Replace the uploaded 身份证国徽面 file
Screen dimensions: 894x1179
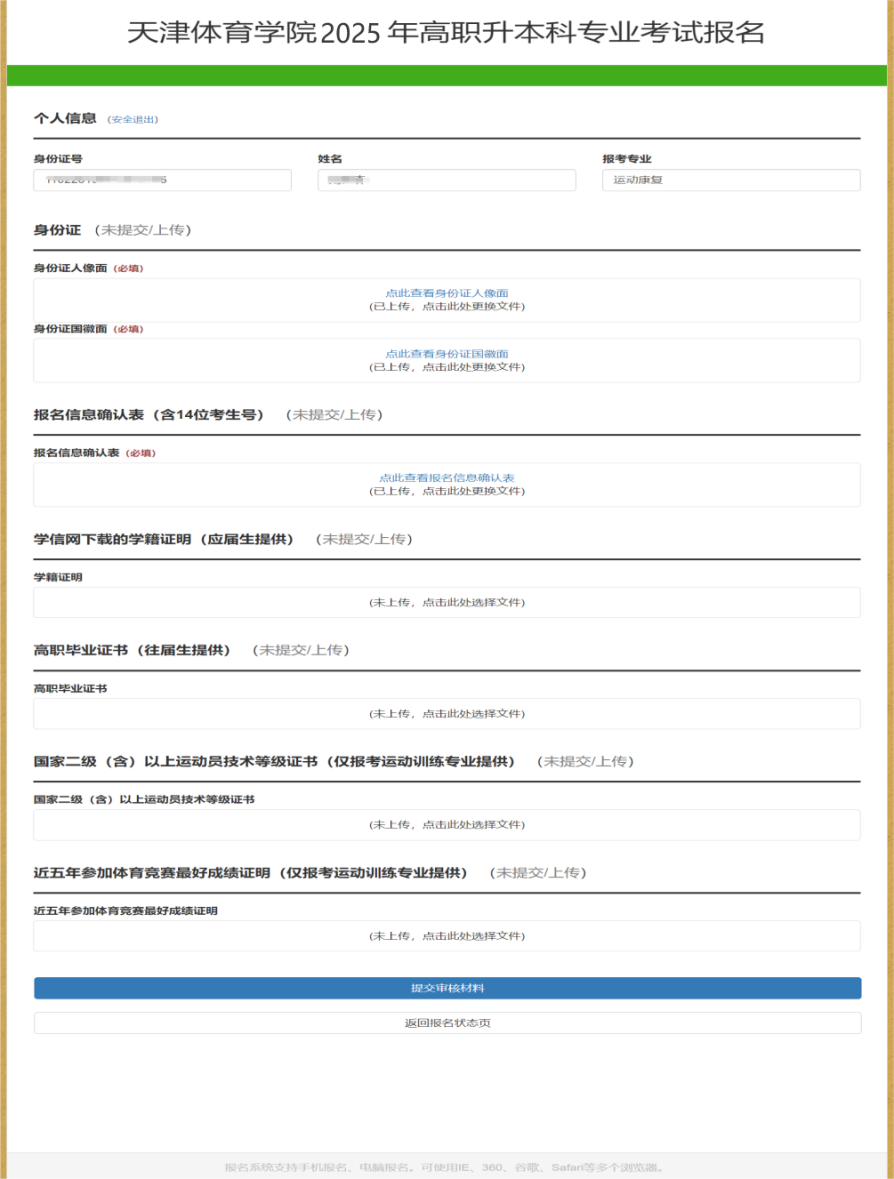[446, 368]
